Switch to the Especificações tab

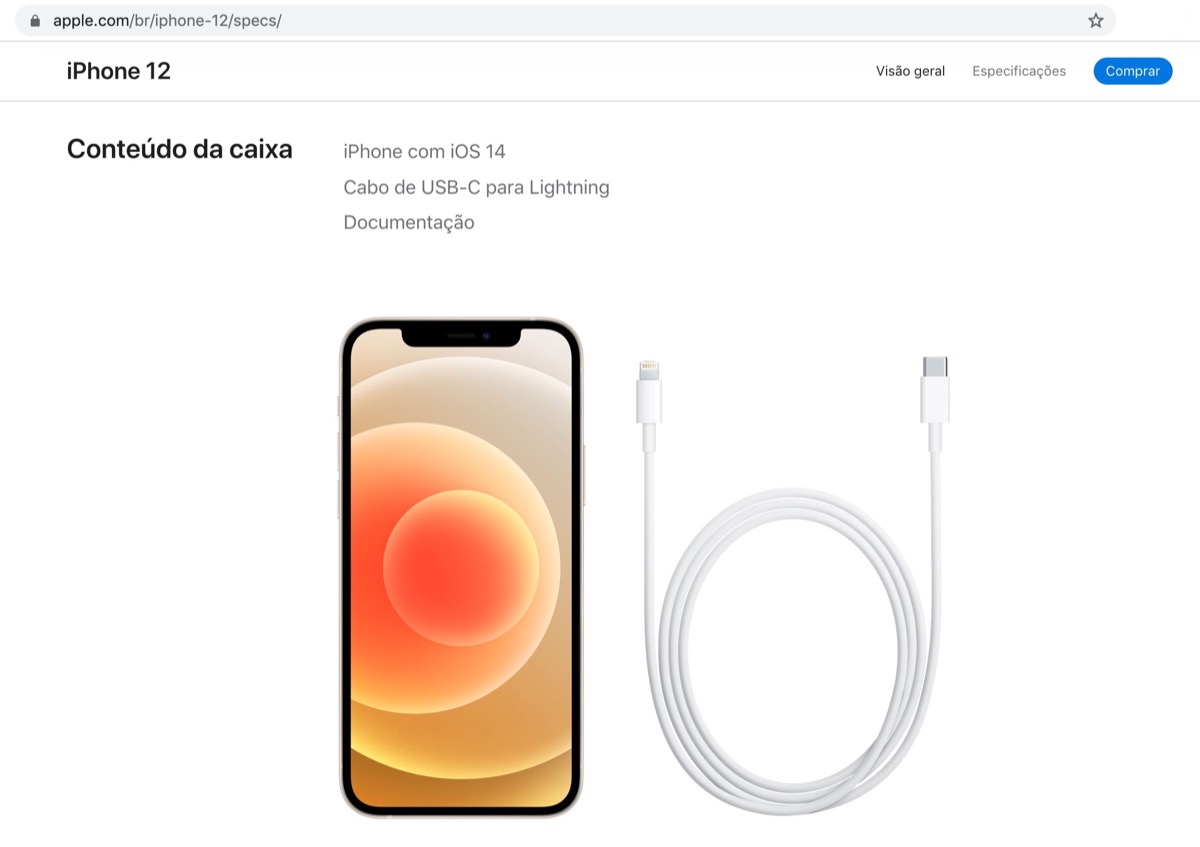1019,71
